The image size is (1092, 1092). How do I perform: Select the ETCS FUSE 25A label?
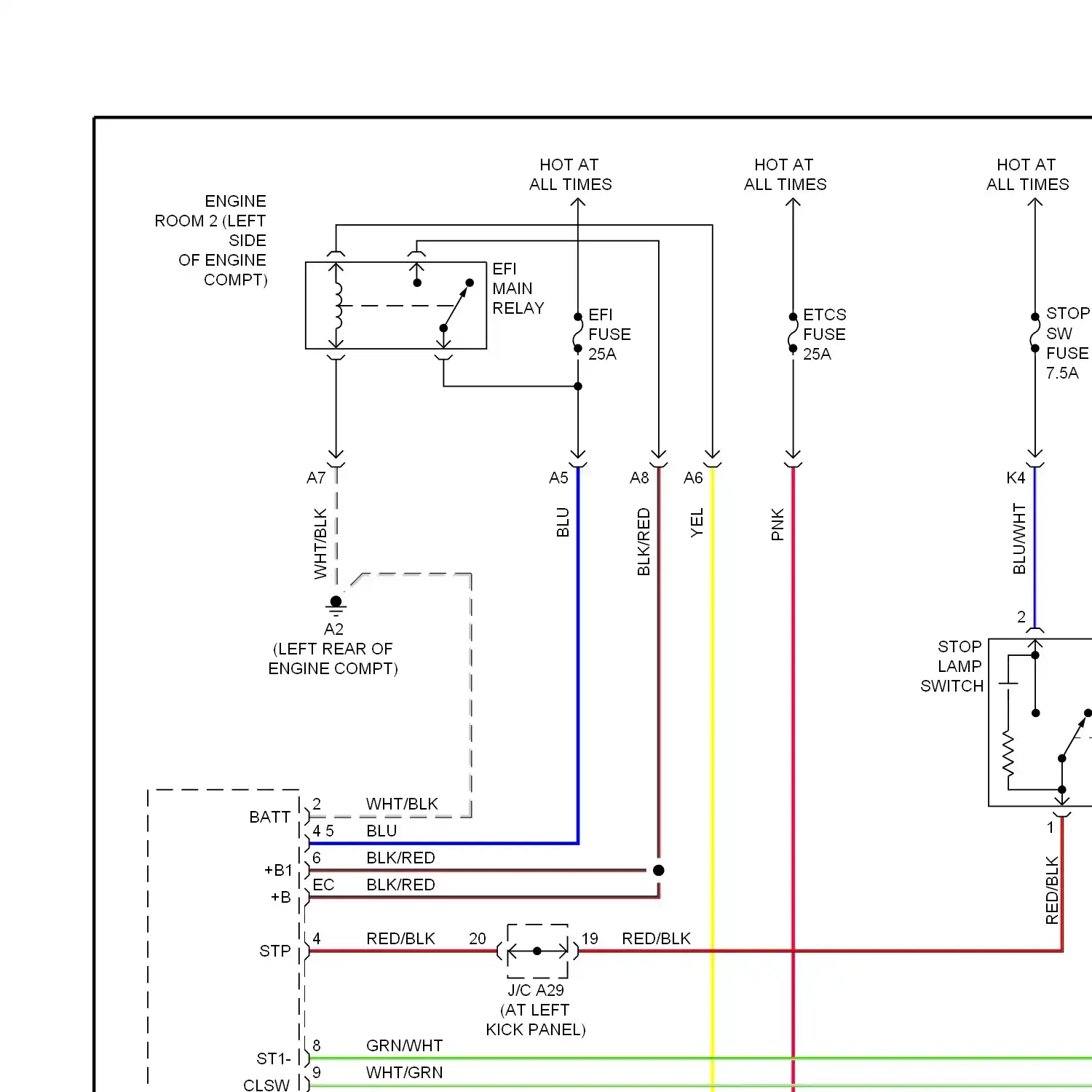[824, 334]
